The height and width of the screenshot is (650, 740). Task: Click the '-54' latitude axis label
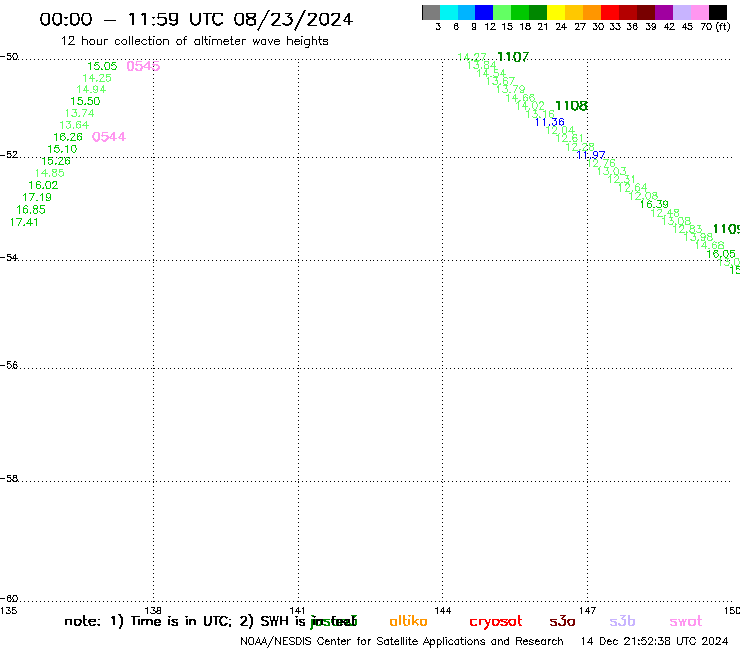point(9,258)
